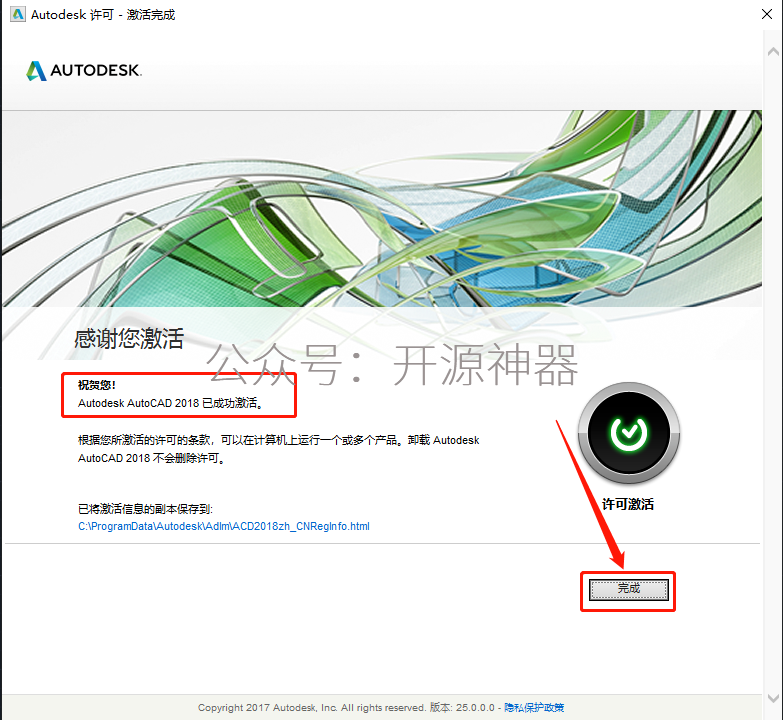This screenshot has width=783, height=720.
Task: Click the 'AutoCAD 2018 不会删除许可' text line
Action: point(152,458)
